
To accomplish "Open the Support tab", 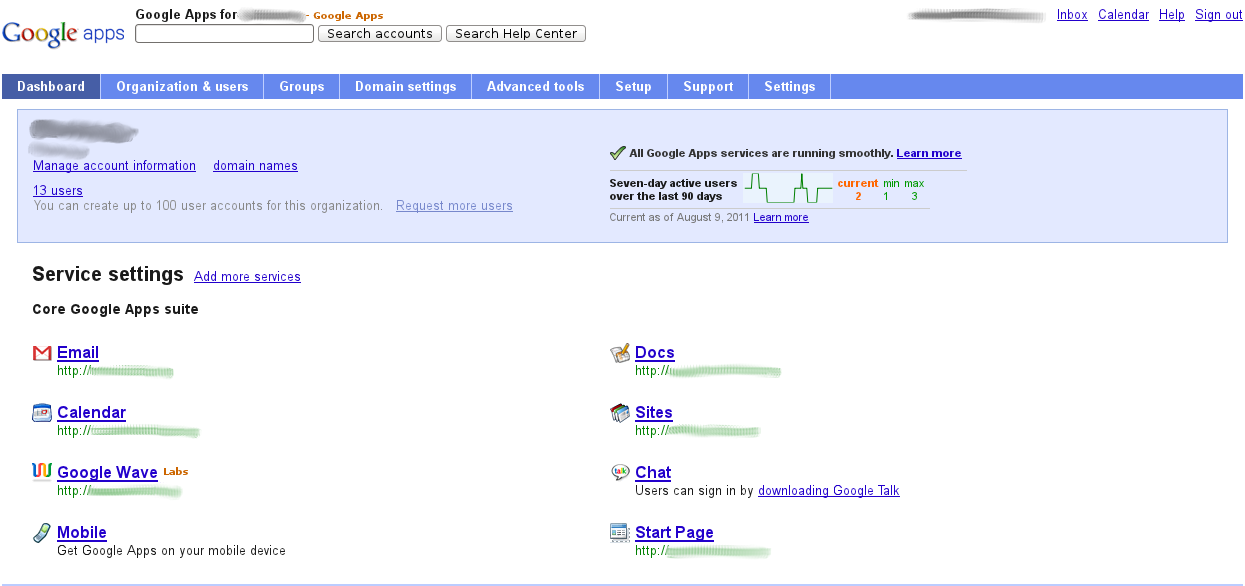I will 709,87.
